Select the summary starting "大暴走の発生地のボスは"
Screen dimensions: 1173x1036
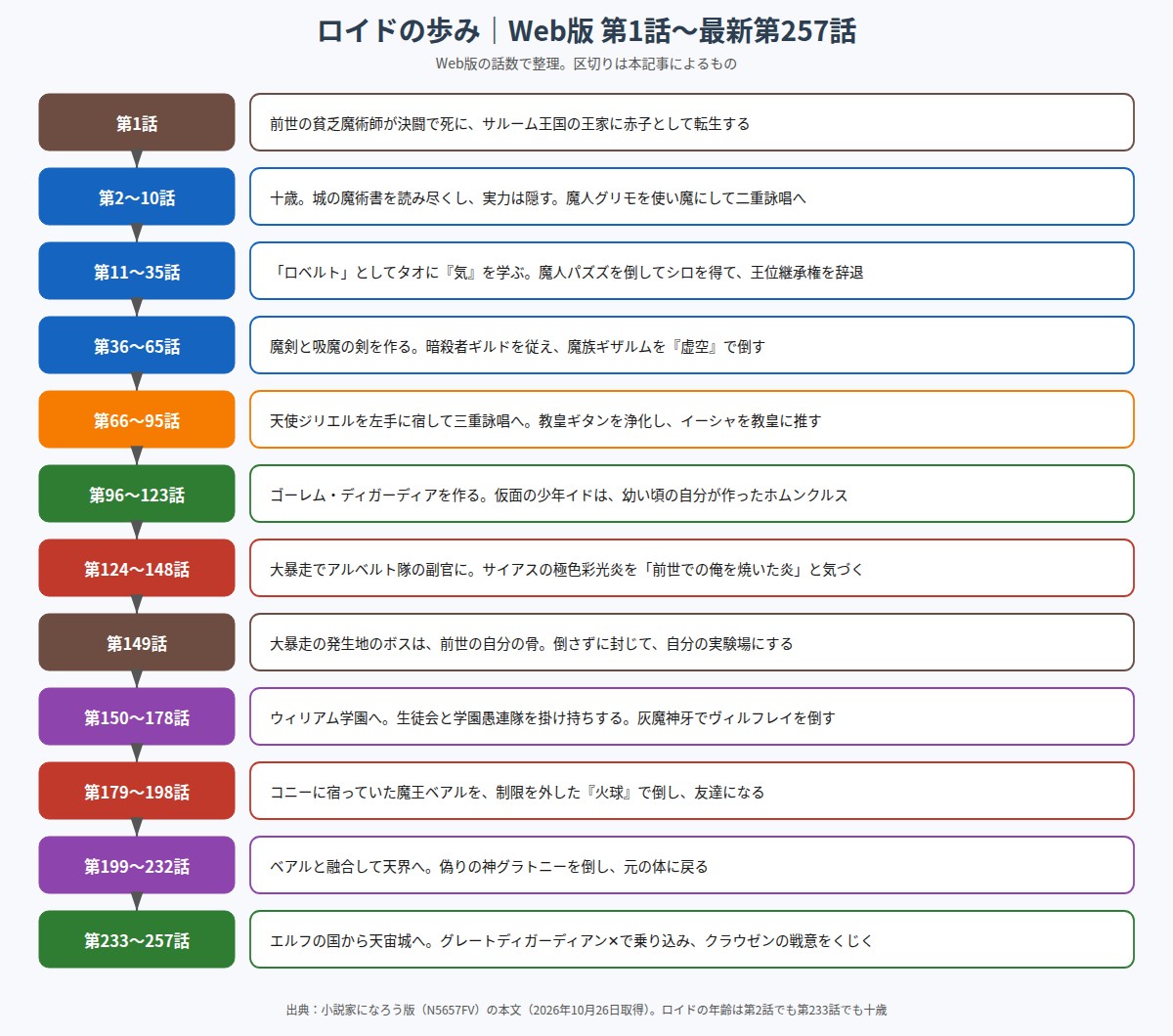click(x=692, y=643)
